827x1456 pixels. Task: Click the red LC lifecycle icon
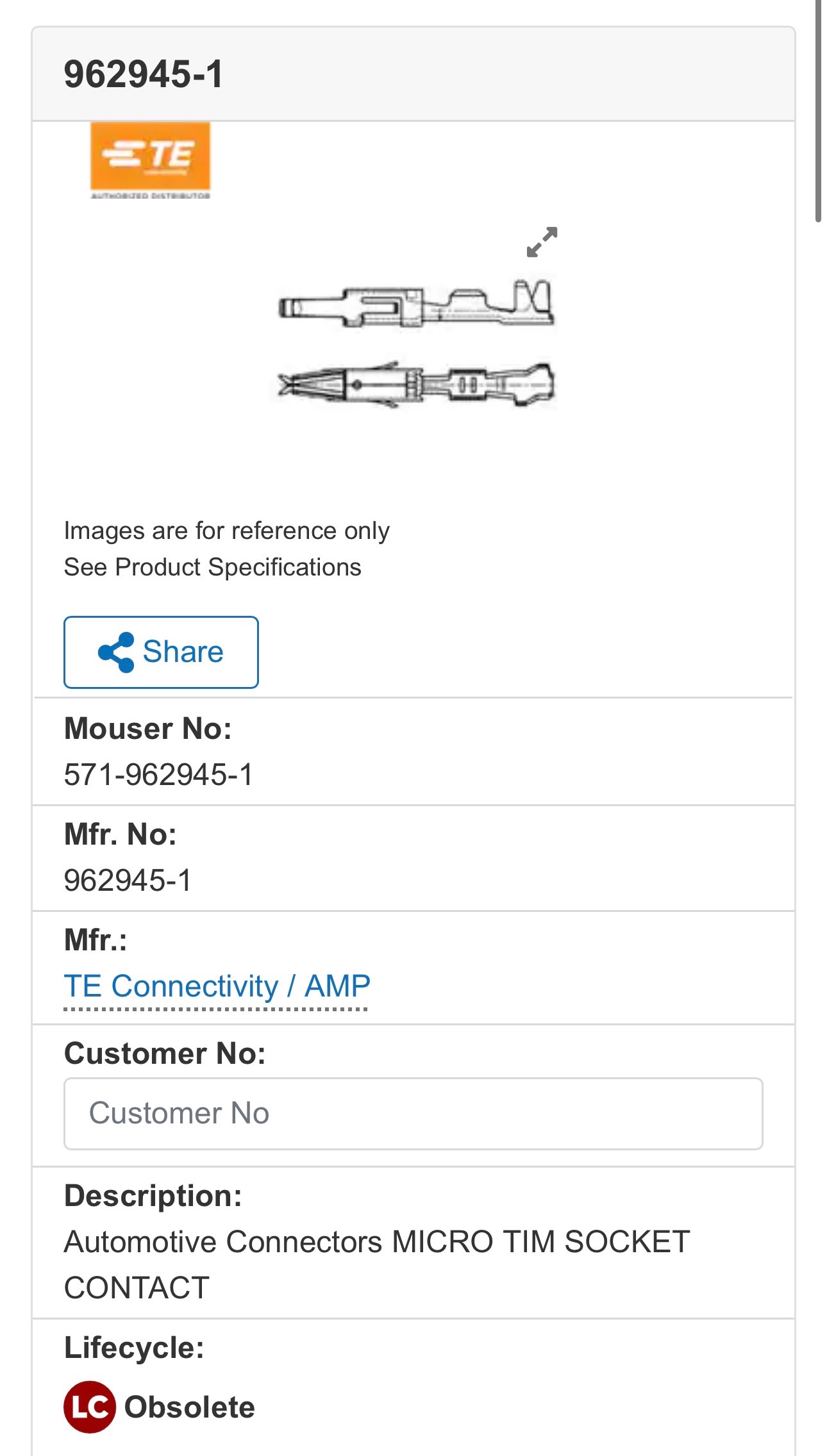(x=89, y=1407)
